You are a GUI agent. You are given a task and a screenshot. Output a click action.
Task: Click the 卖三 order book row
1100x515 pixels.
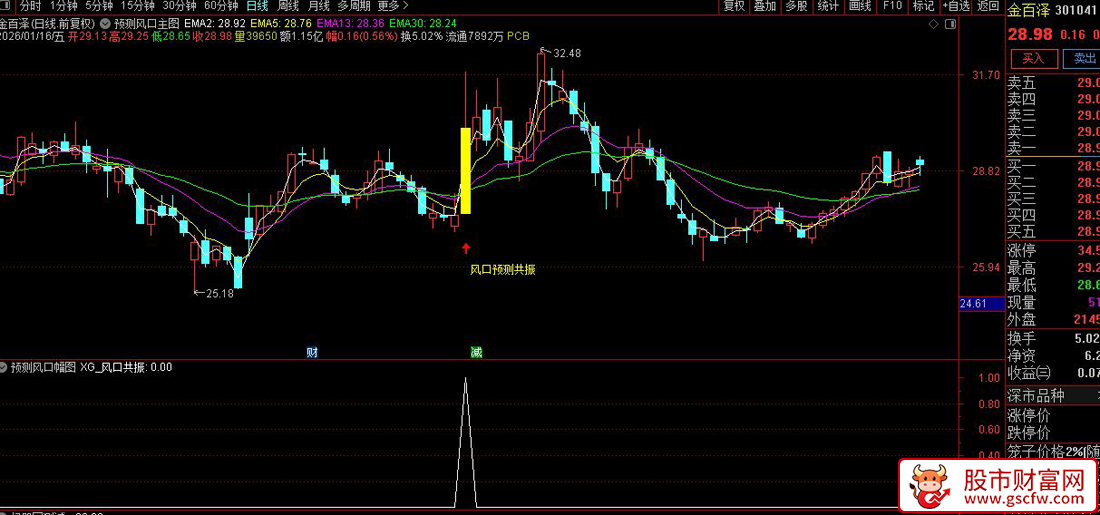pos(1052,115)
